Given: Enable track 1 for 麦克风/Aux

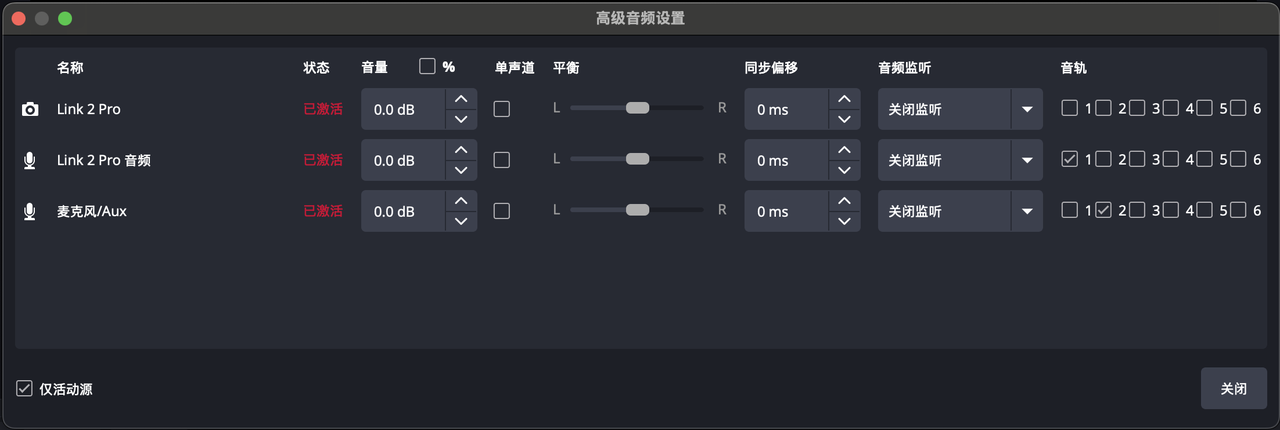Looking at the screenshot, I should 1070,210.
